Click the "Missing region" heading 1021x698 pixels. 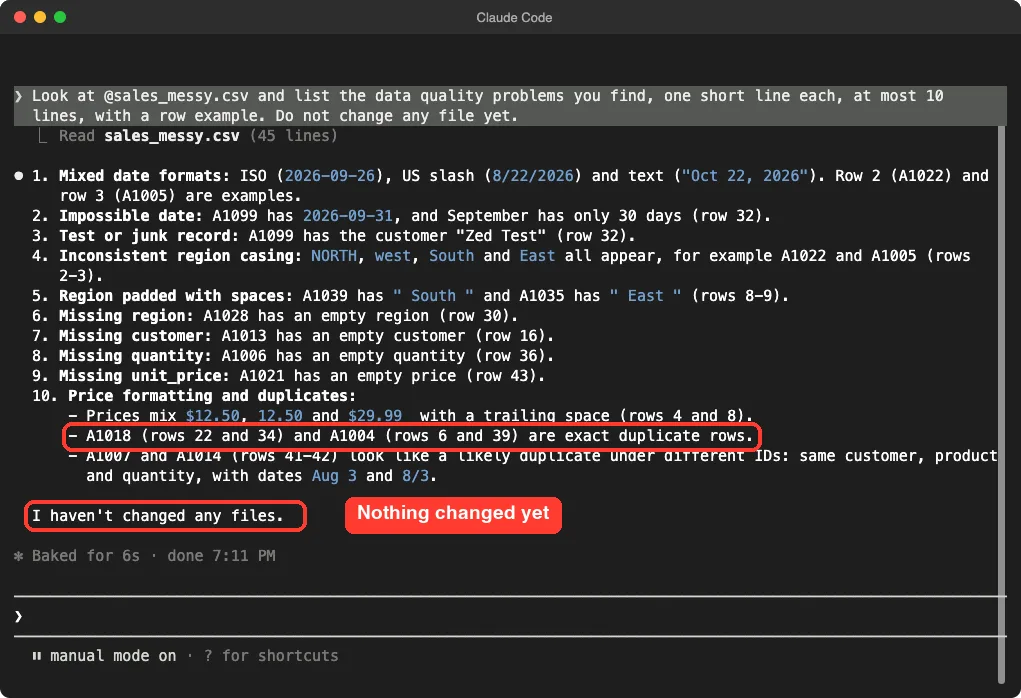click(x=126, y=316)
